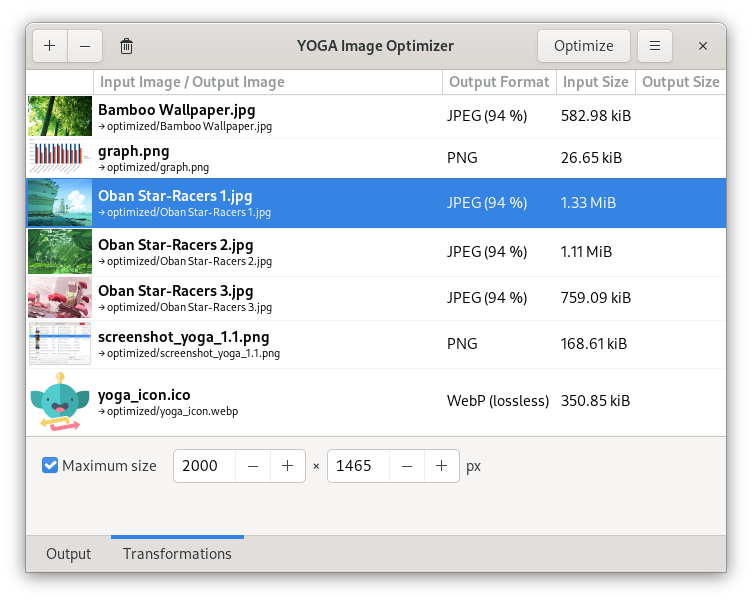Increase the maximum height value
Image resolution: width=752 pixels, height=601 pixels.
441,466
